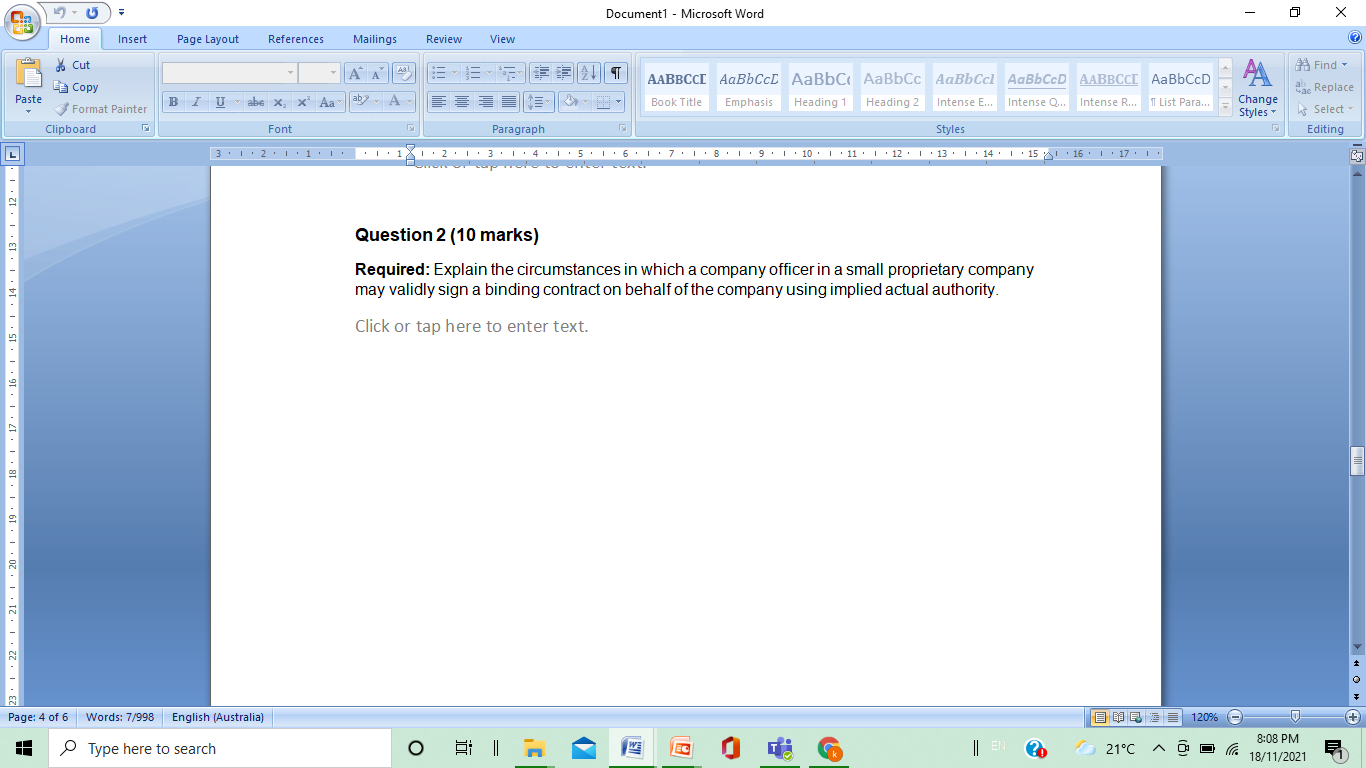This screenshot has width=1366, height=768.
Task: Toggle bold formatting
Action: coord(172,101)
